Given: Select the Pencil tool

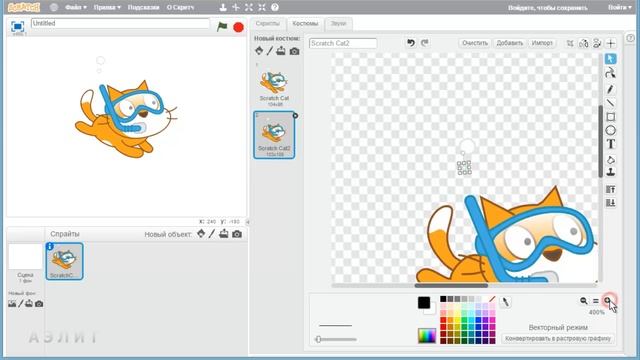Looking at the screenshot, I should [x=610, y=89].
